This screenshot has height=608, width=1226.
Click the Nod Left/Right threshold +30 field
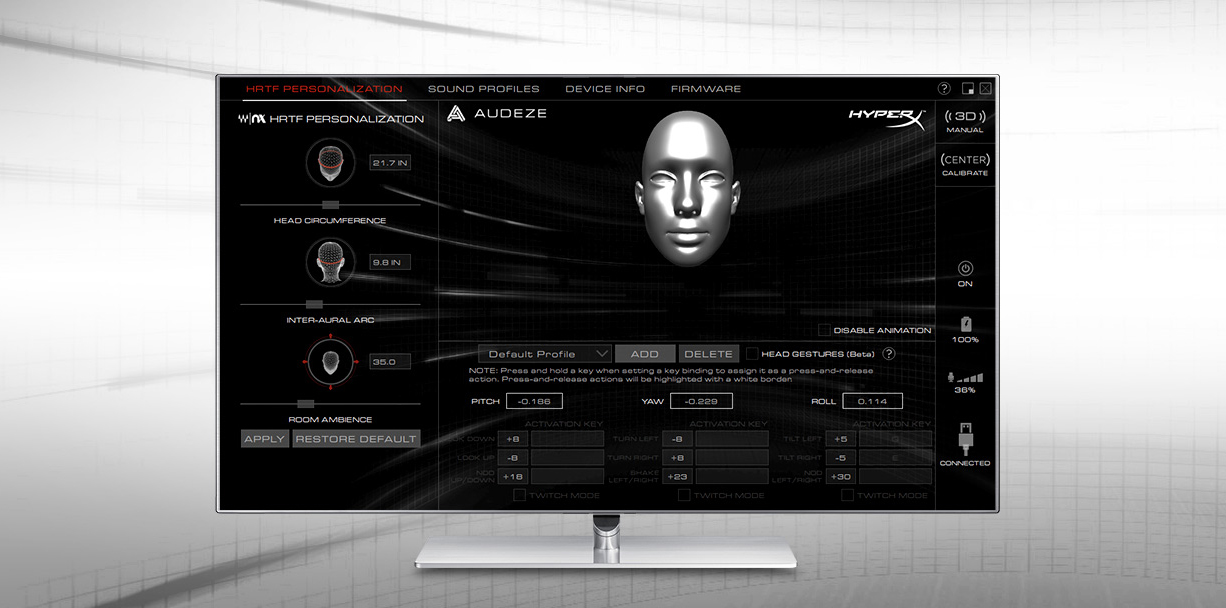pyautogui.click(x=840, y=477)
